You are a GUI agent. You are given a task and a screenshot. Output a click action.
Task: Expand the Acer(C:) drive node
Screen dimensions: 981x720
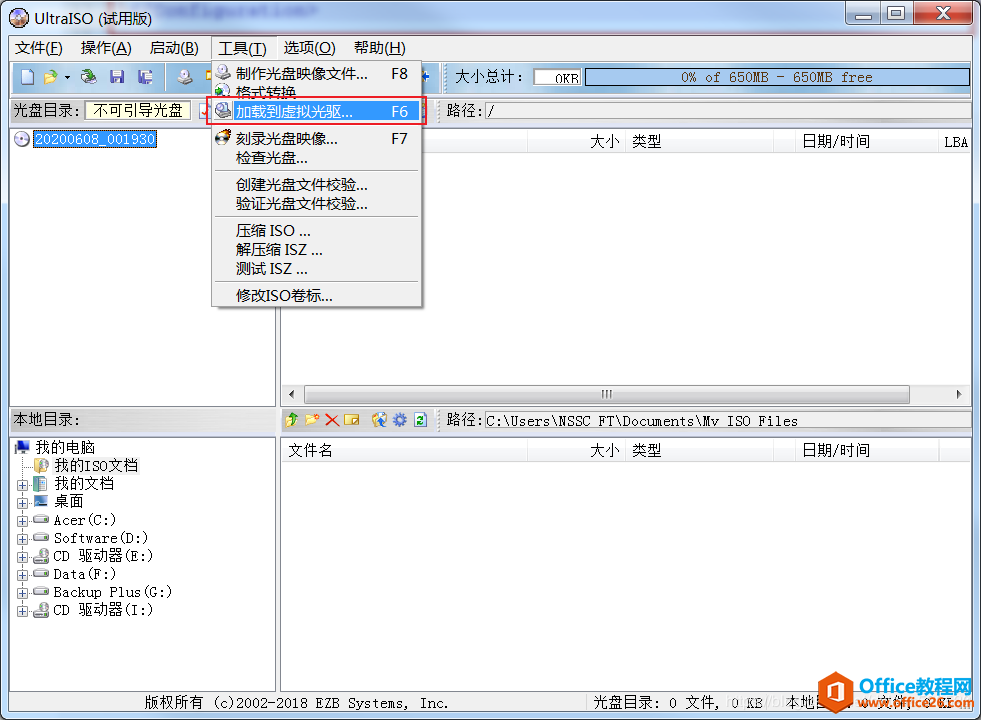click(22, 520)
